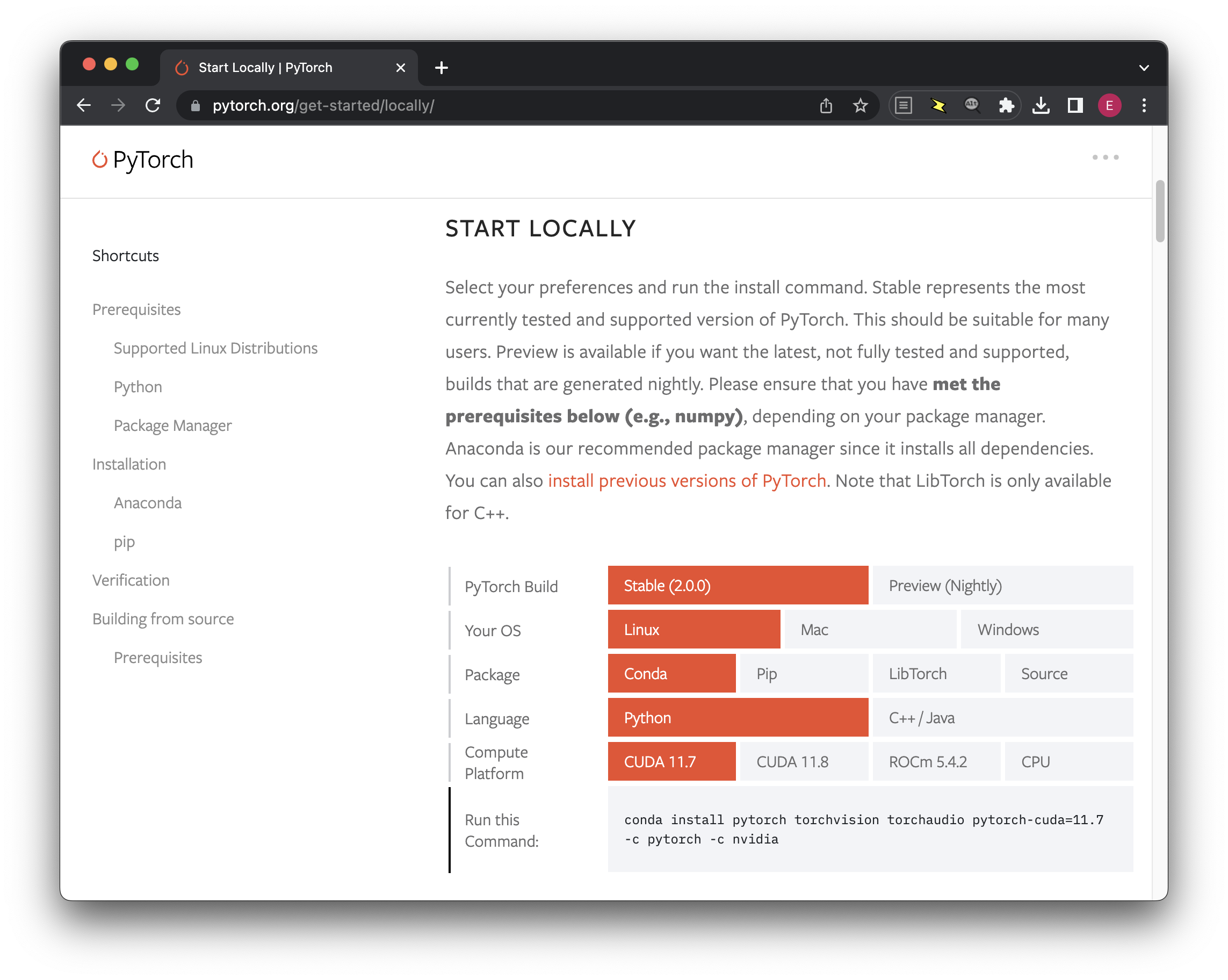
Task: Jump to the pip shortcut in the sidebar
Action: click(x=125, y=542)
